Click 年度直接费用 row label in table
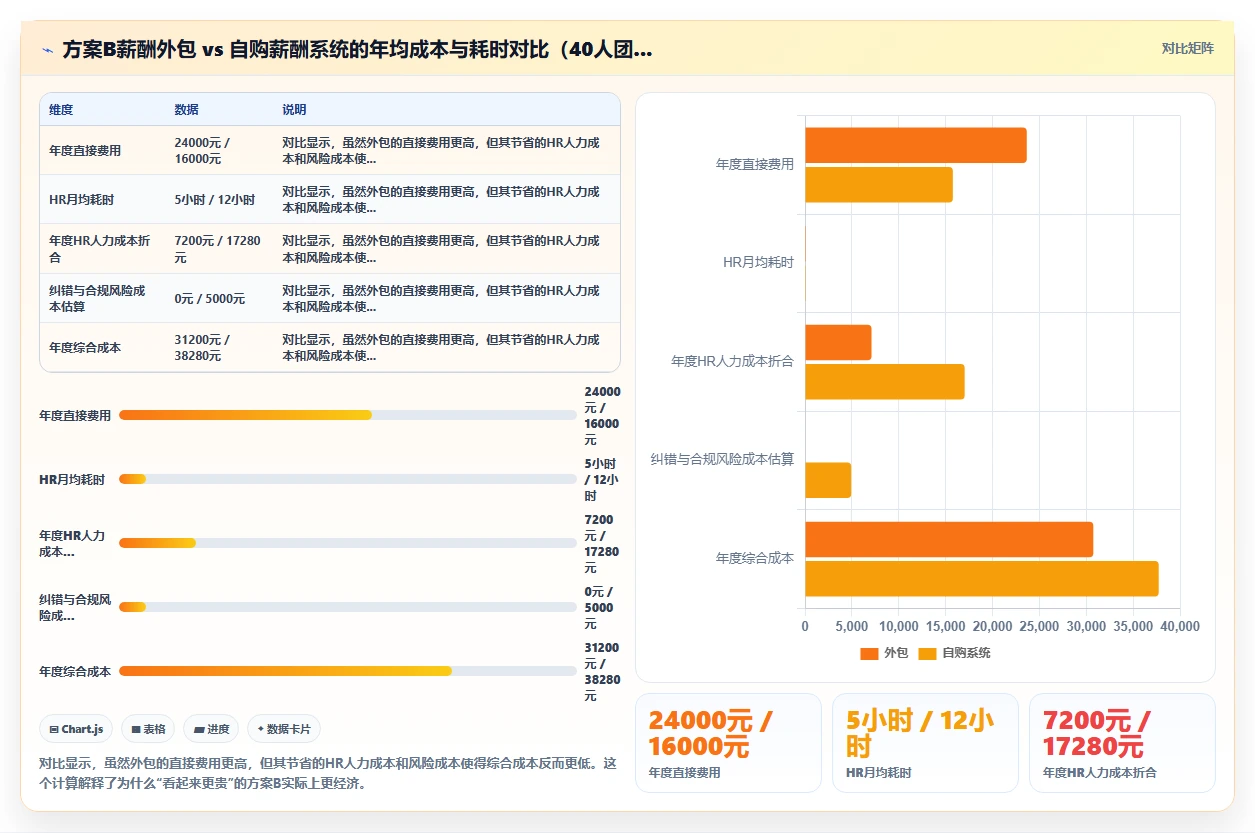The width and height of the screenshot is (1255, 833). [85, 150]
